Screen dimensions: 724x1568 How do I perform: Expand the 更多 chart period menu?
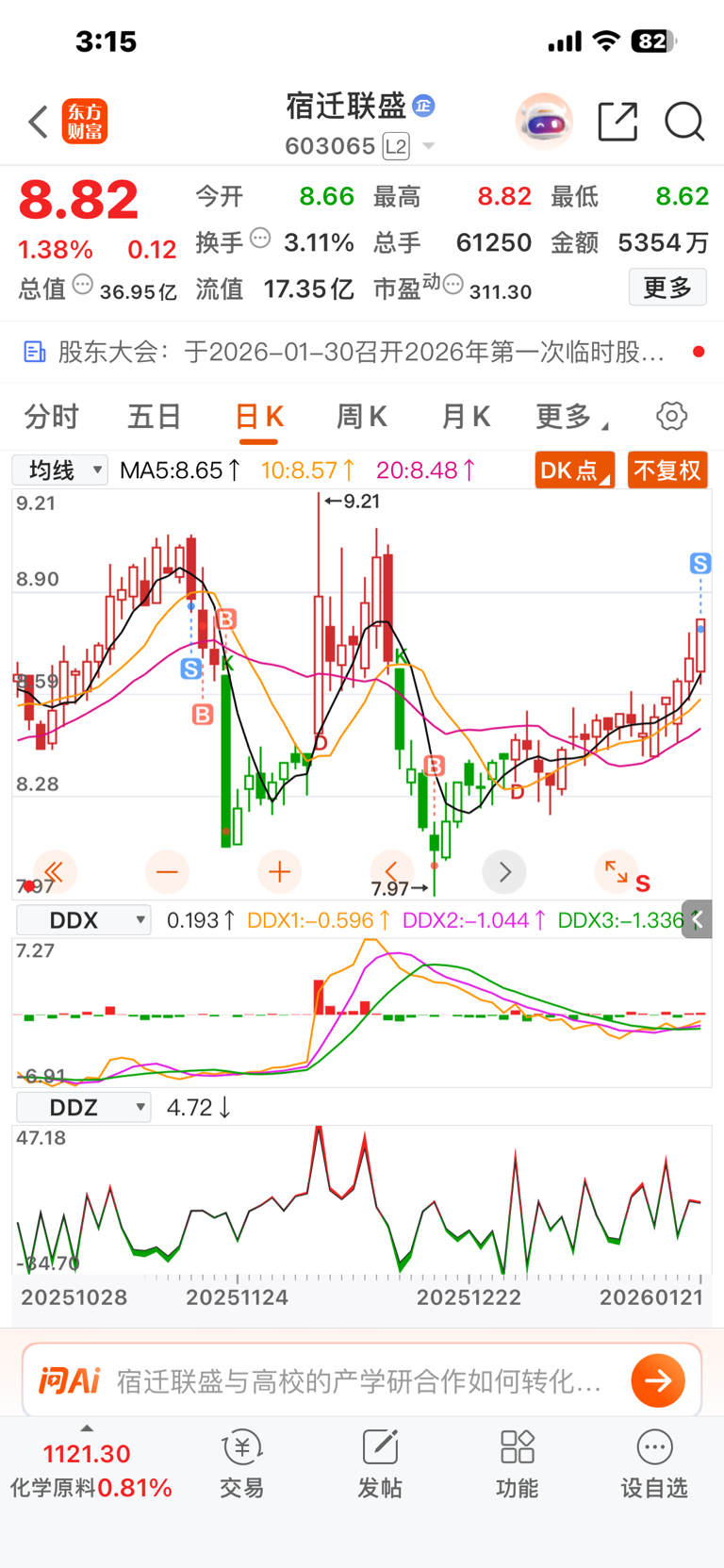(572, 416)
